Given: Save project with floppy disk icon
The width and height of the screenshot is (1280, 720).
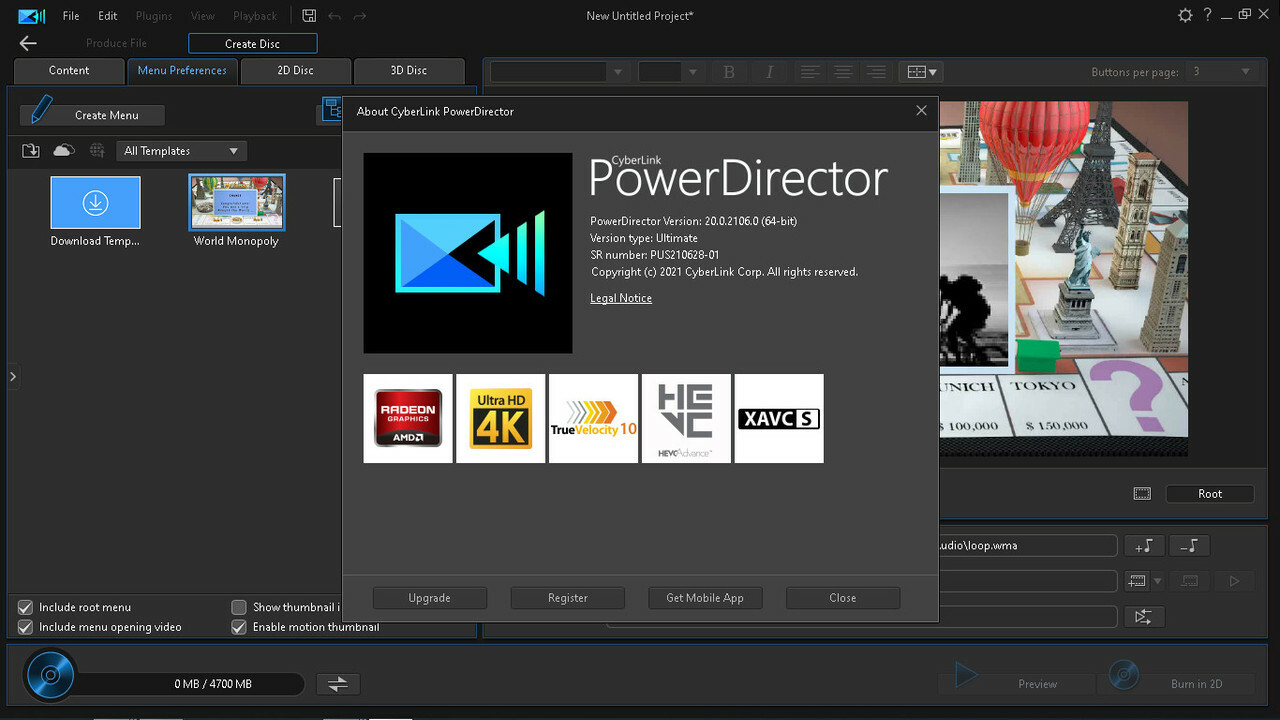Looking at the screenshot, I should click(309, 16).
